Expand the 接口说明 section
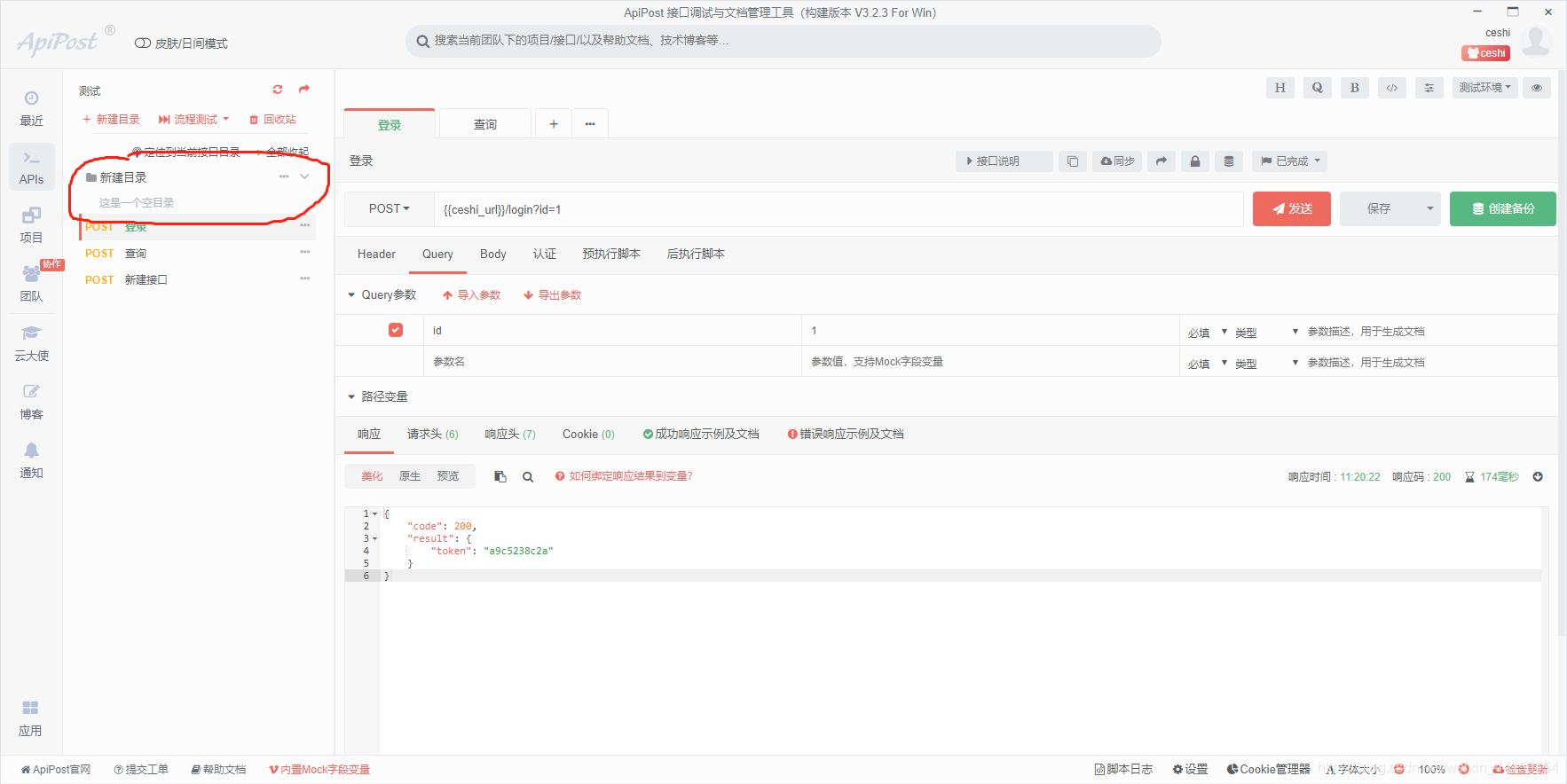Image resolution: width=1567 pixels, height=784 pixels. pos(1004,161)
